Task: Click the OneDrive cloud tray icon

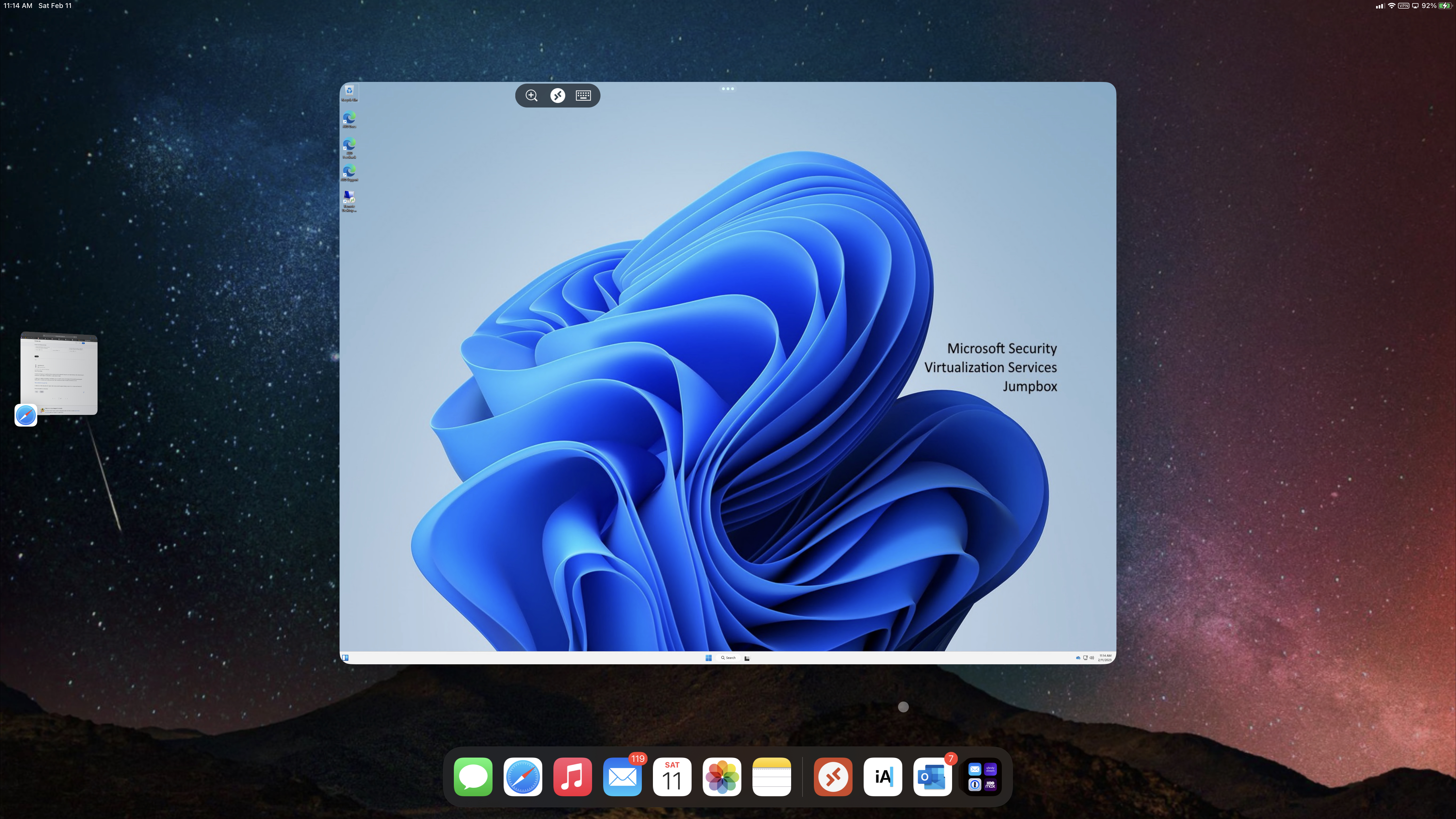Action: tap(1078, 658)
